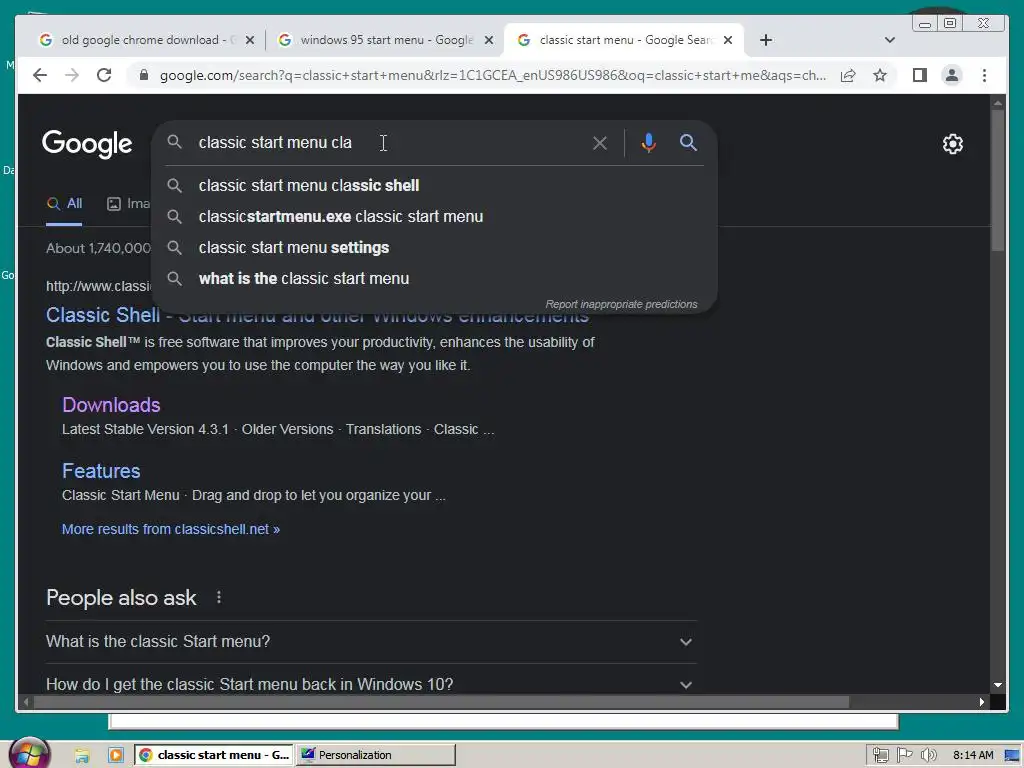Share this page using the share icon

pos(848,75)
